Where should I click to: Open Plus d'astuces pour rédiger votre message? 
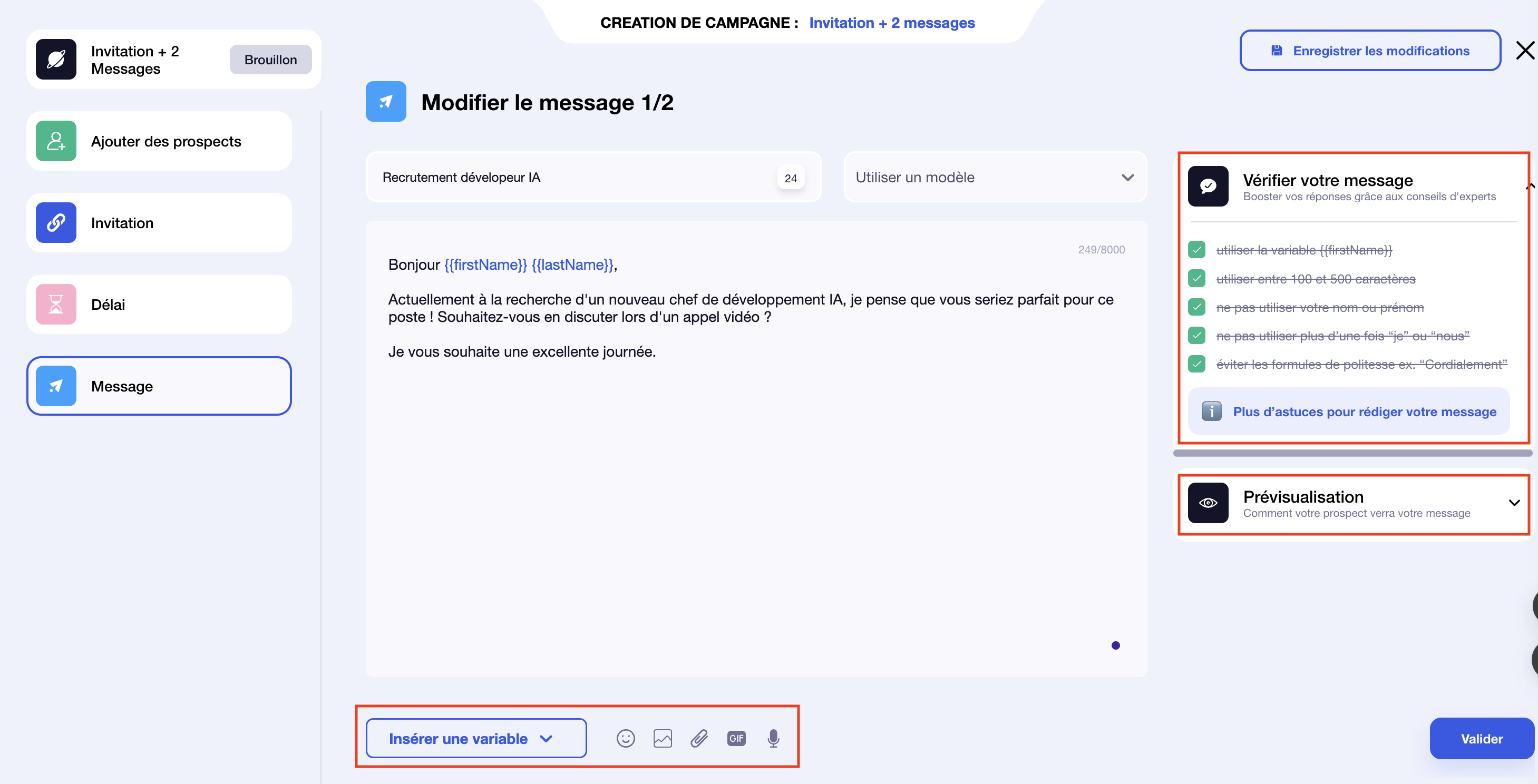coord(1348,411)
